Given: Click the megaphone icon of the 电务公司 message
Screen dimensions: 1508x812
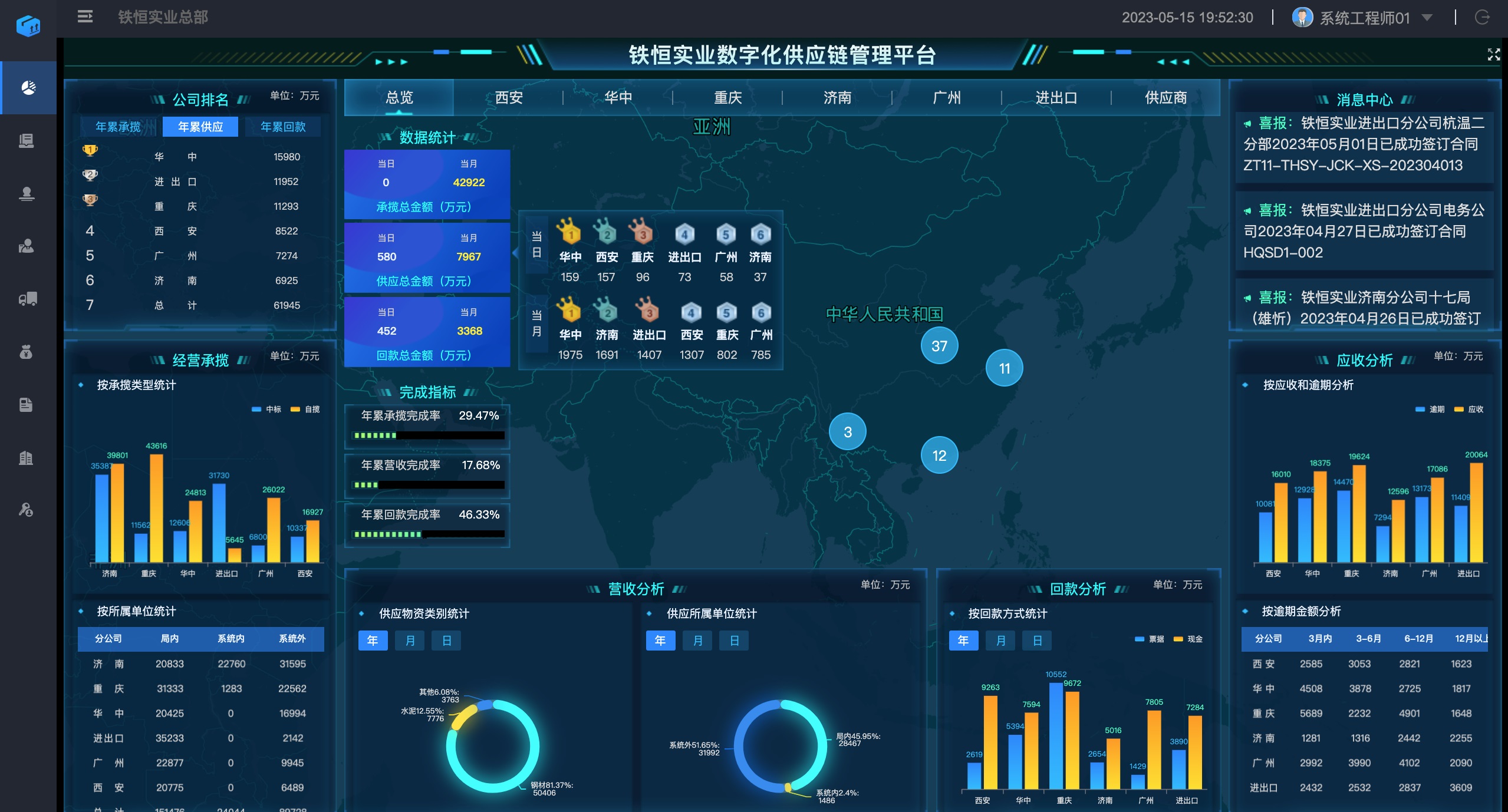Looking at the screenshot, I should 1247,211.
